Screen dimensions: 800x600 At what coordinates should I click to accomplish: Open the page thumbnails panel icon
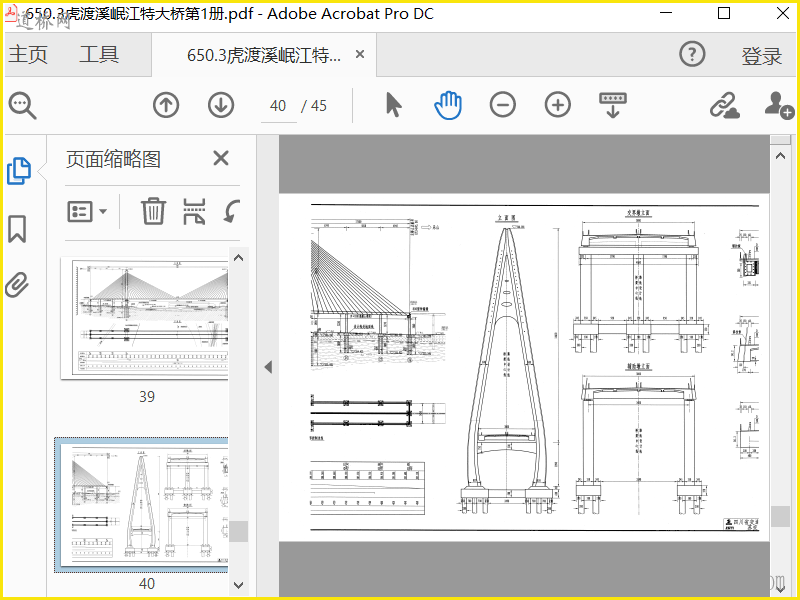19,171
